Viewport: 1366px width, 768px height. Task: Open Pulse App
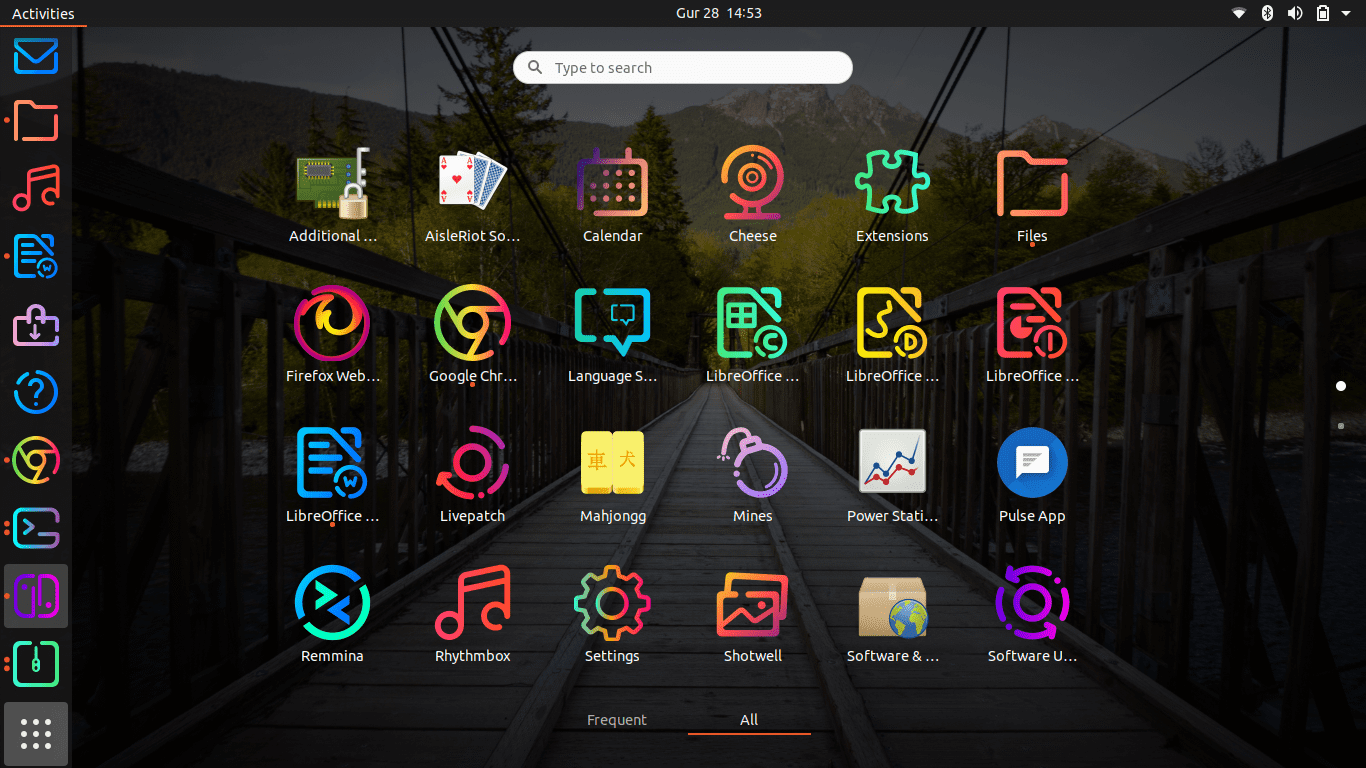pos(1032,476)
